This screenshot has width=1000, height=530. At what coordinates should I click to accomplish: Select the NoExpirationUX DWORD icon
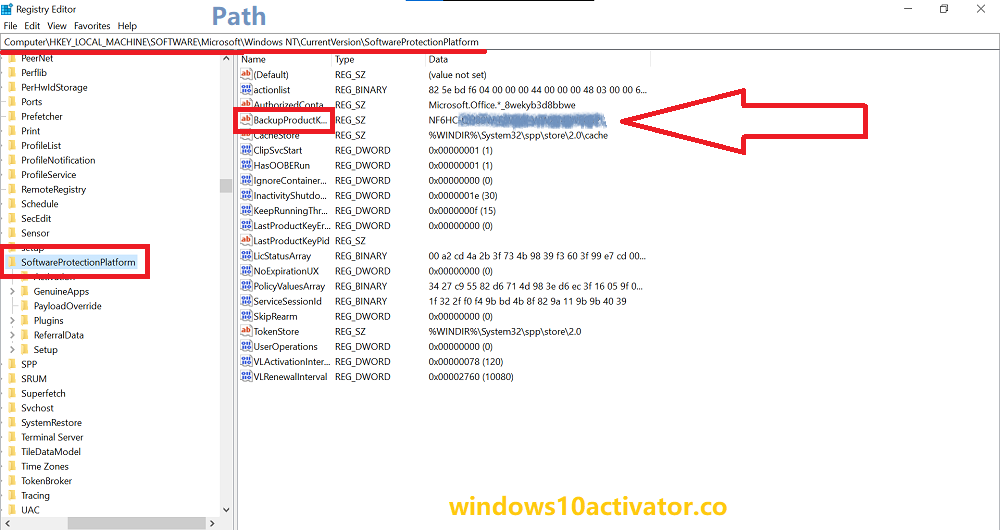point(246,271)
